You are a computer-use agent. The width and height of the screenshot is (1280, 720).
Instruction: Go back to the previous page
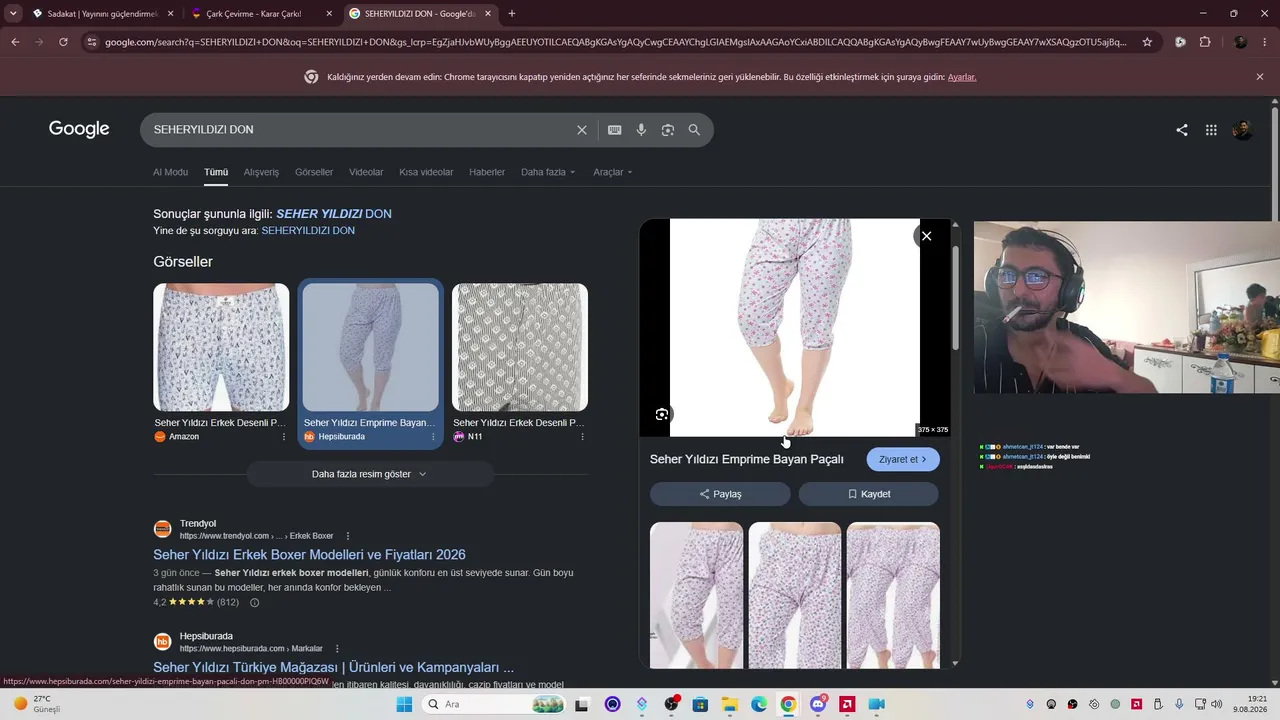pos(15,42)
